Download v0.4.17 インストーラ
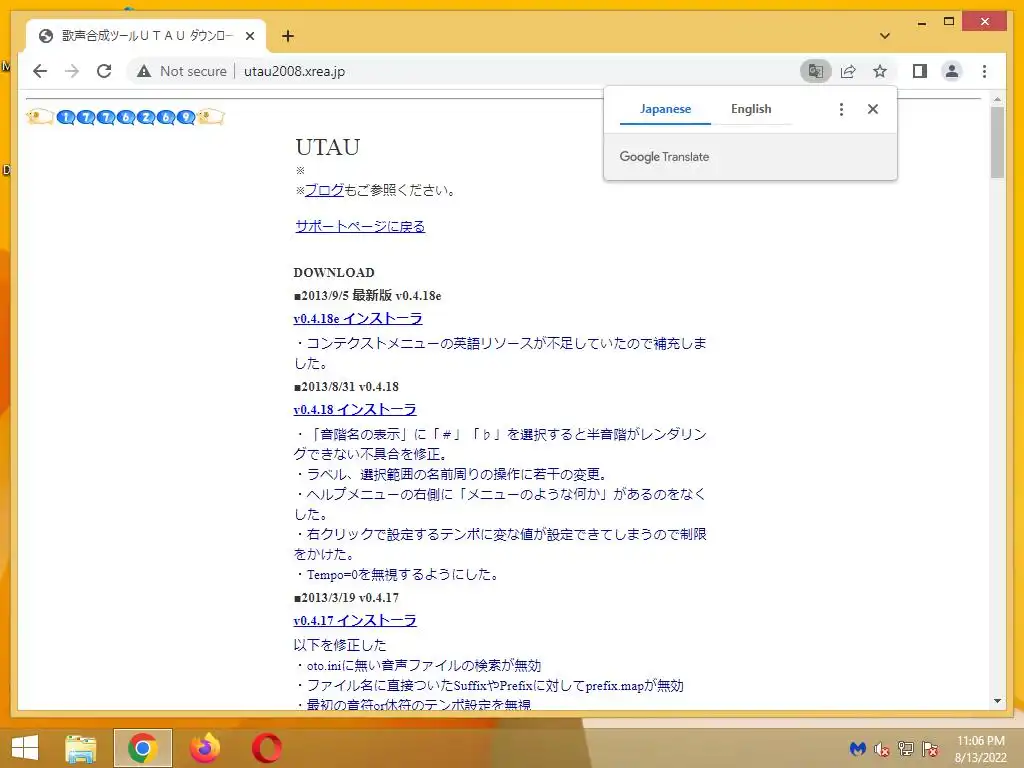Image resolution: width=1024 pixels, height=768 pixels. (355, 620)
